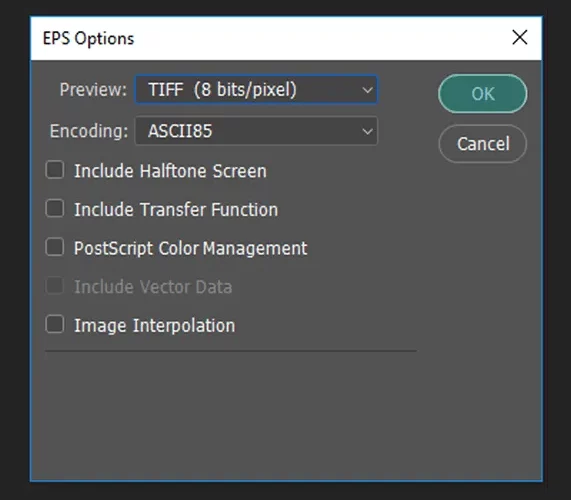Click the EPS Options title bar text

click(88, 39)
